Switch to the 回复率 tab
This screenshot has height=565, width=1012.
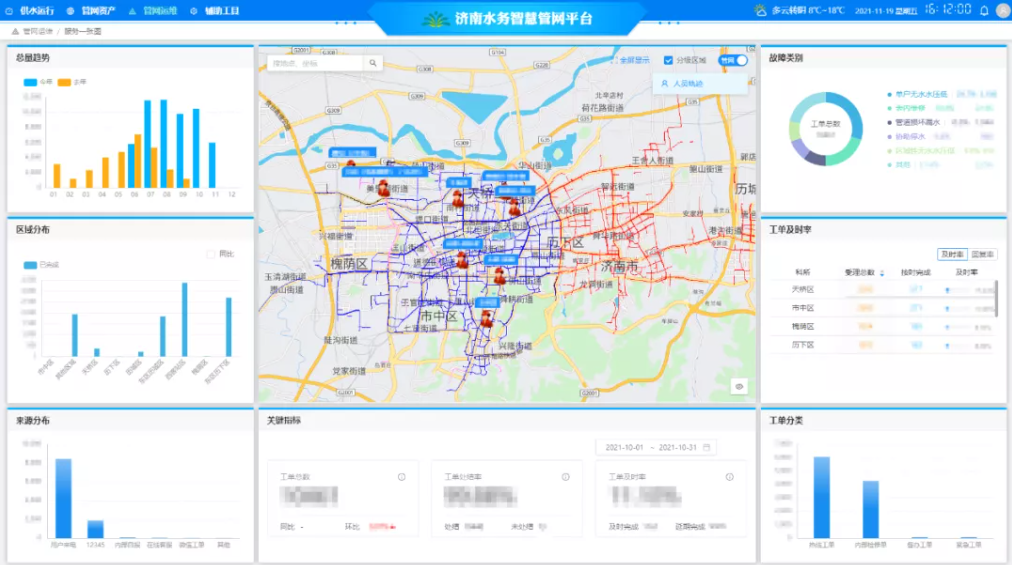coord(982,254)
